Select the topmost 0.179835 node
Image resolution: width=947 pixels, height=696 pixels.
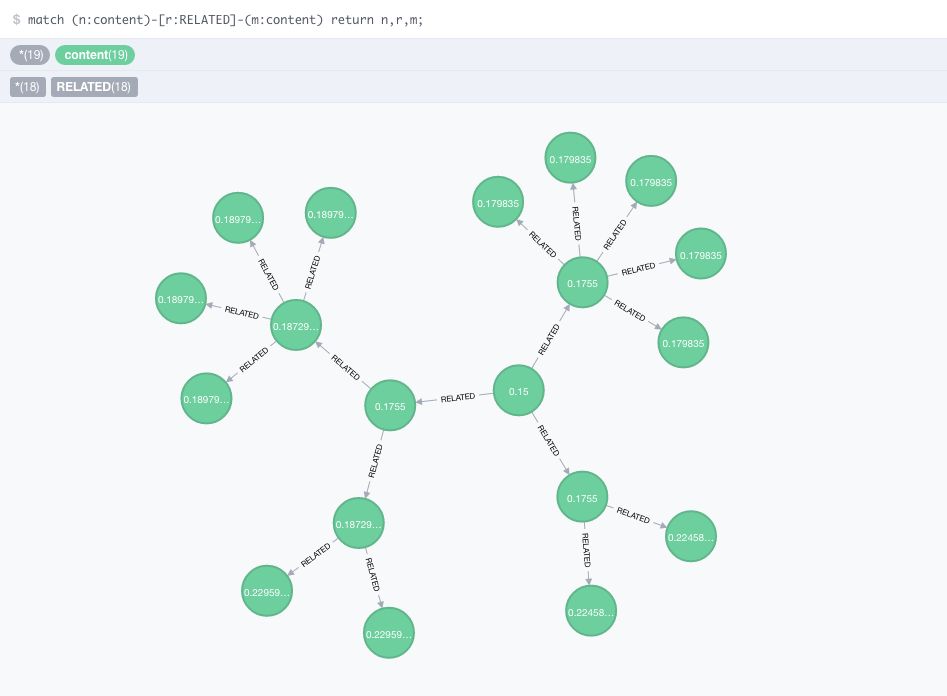(x=570, y=157)
